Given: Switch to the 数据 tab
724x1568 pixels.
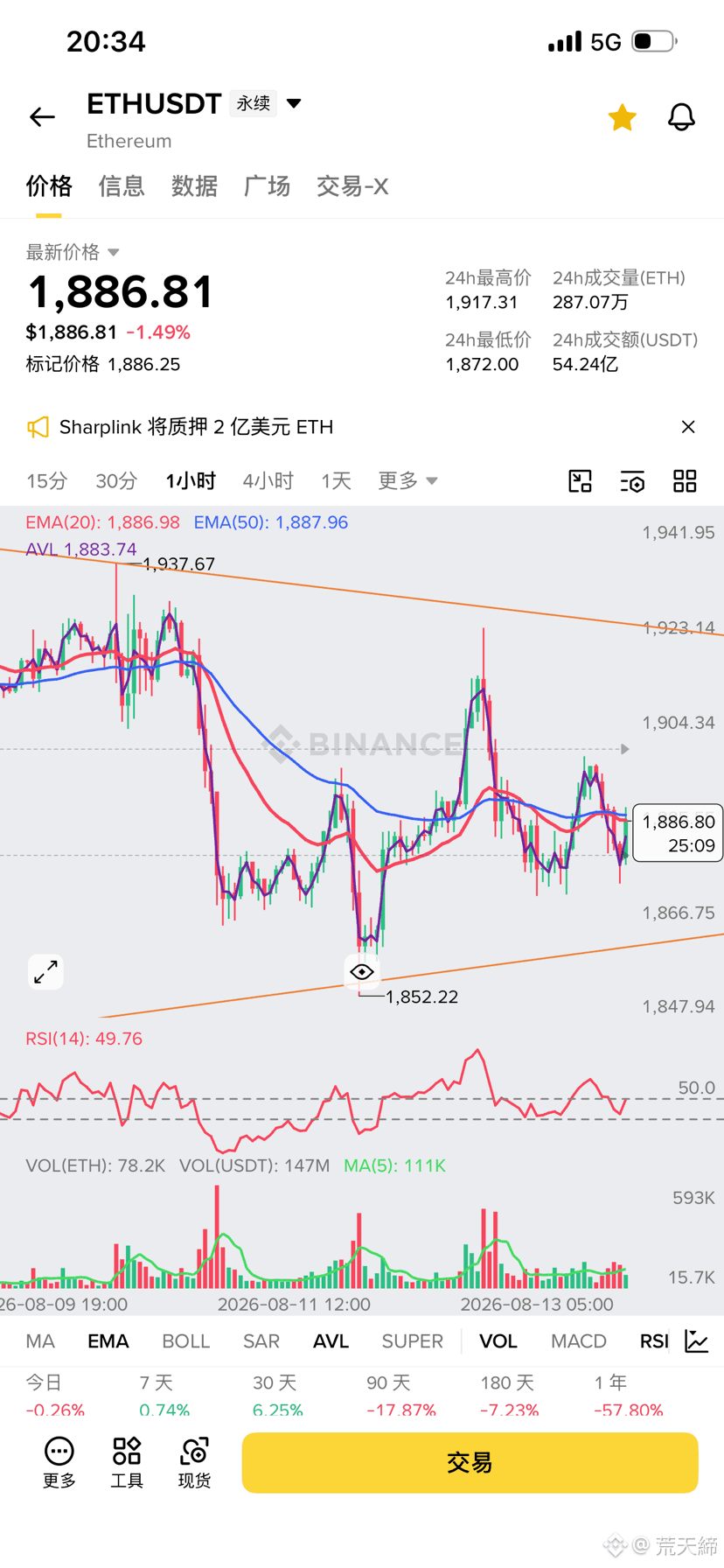Looking at the screenshot, I should click(194, 186).
